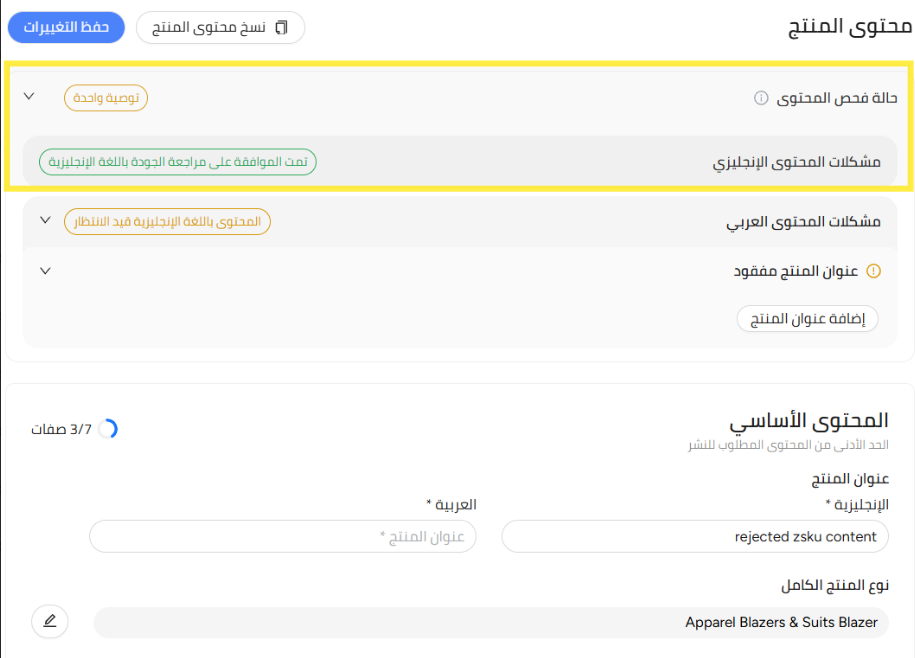The width and height of the screenshot is (915, 658).
Task: Click the circular 3/7 attributes progress indicator
Action: [108, 429]
